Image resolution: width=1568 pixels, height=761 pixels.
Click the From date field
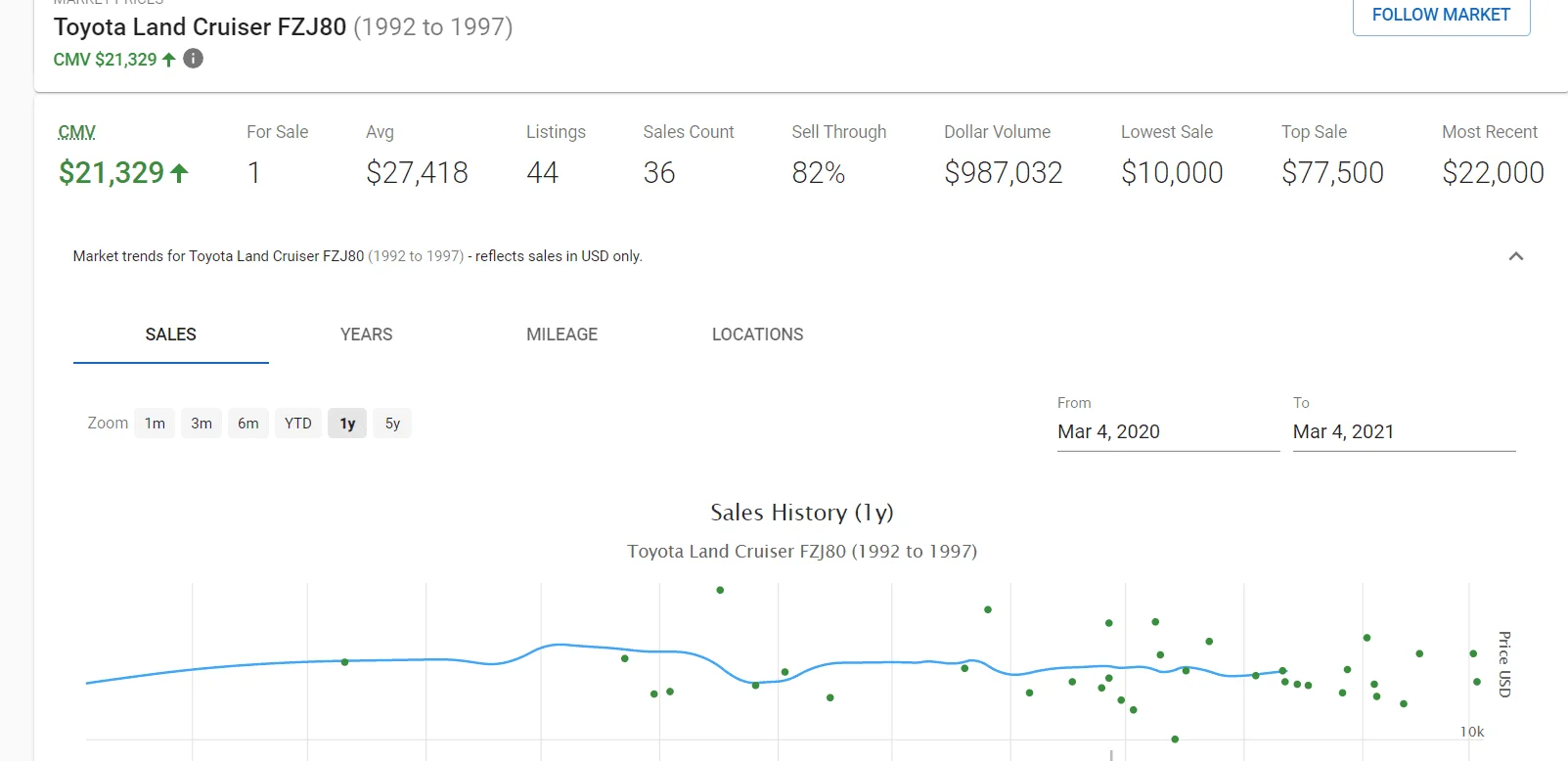coord(1167,431)
